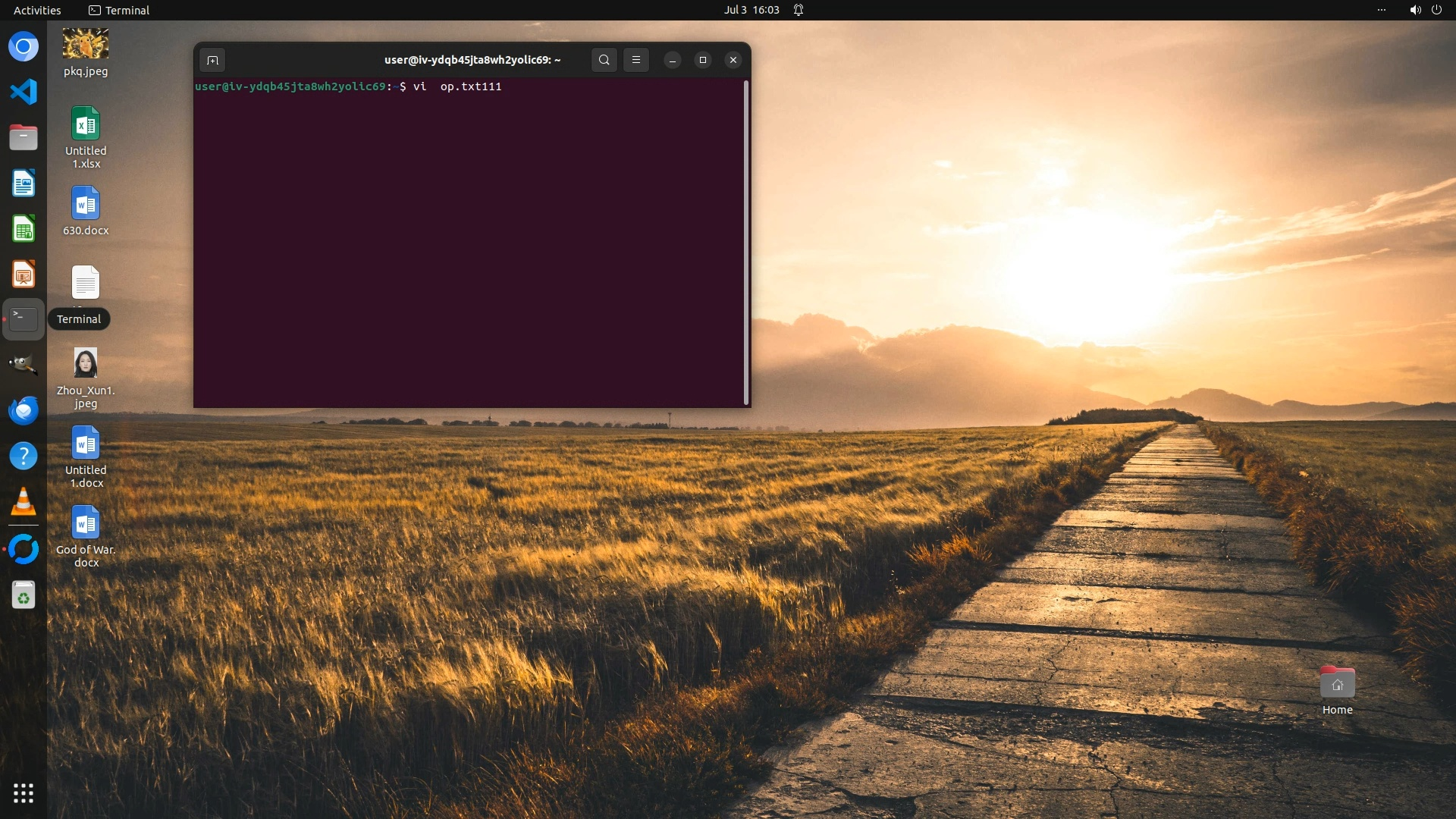Select the pkq.jpeg desktop thumbnail
Image resolution: width=1456 pixels, height=819 pixels.
pos(86,44)
